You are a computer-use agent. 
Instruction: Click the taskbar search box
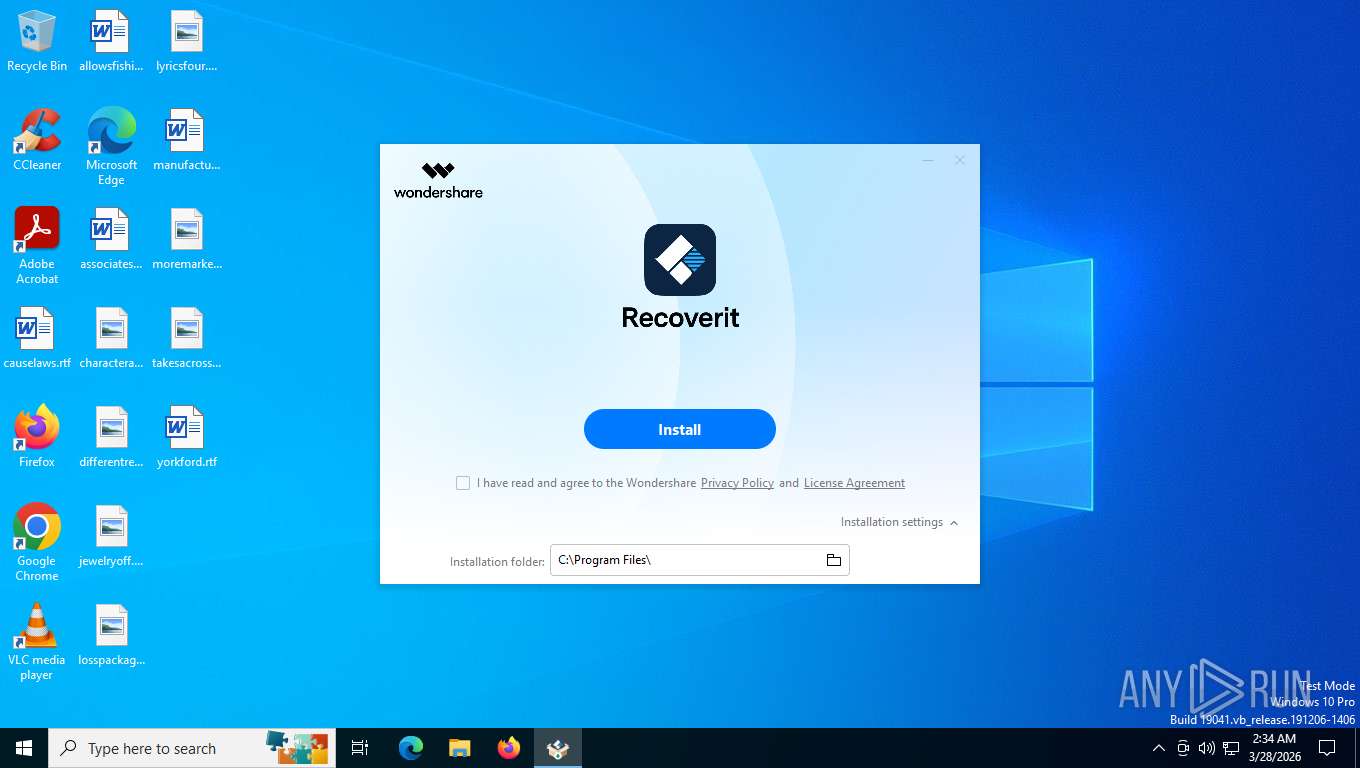[192, 748]
